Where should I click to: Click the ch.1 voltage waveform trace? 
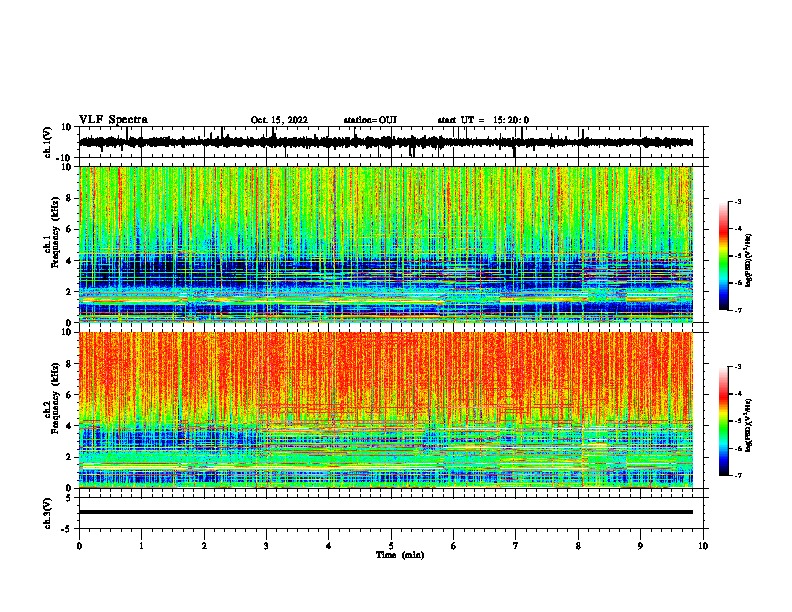(385, 142)
